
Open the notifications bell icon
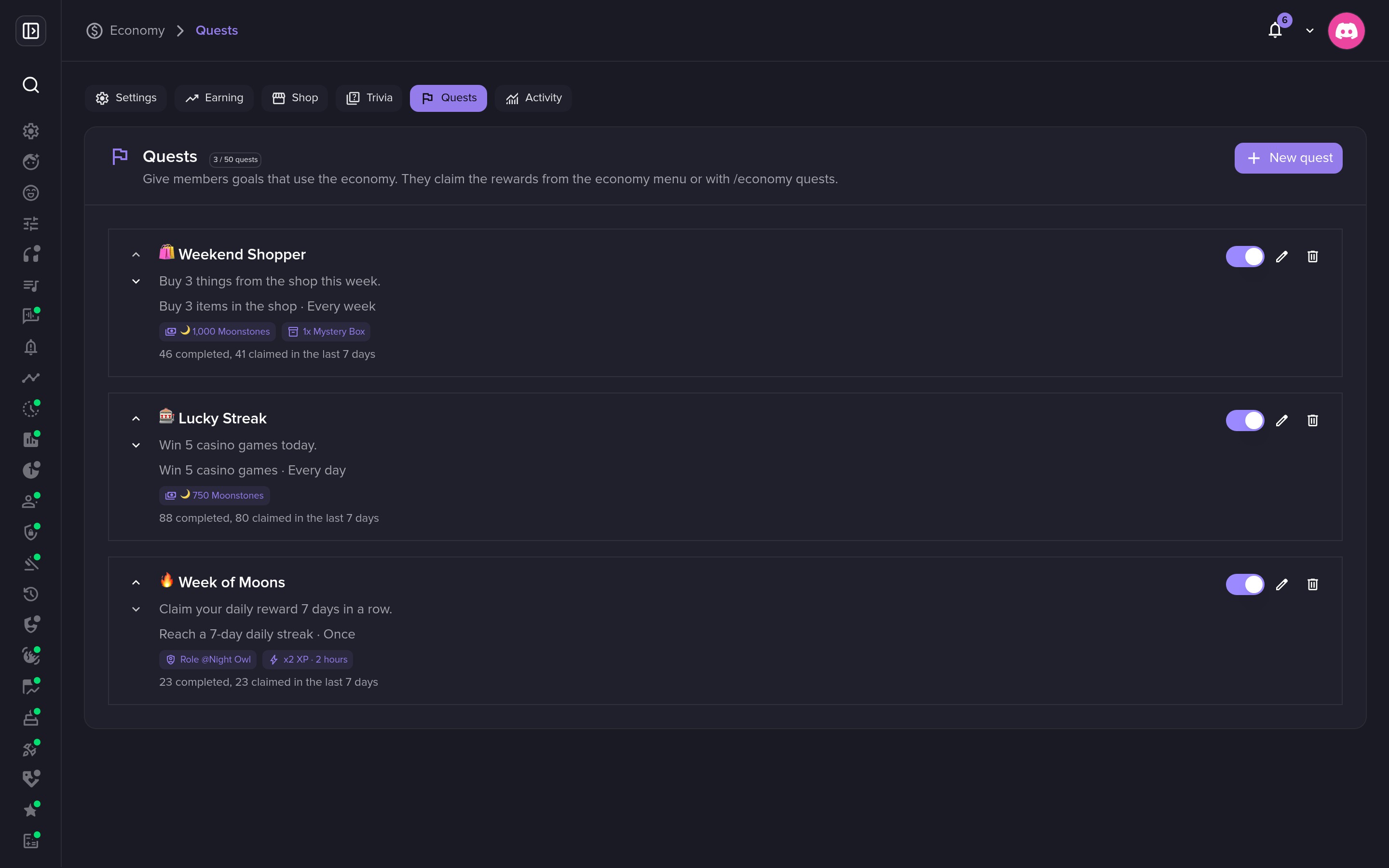tap(1275, 30)
